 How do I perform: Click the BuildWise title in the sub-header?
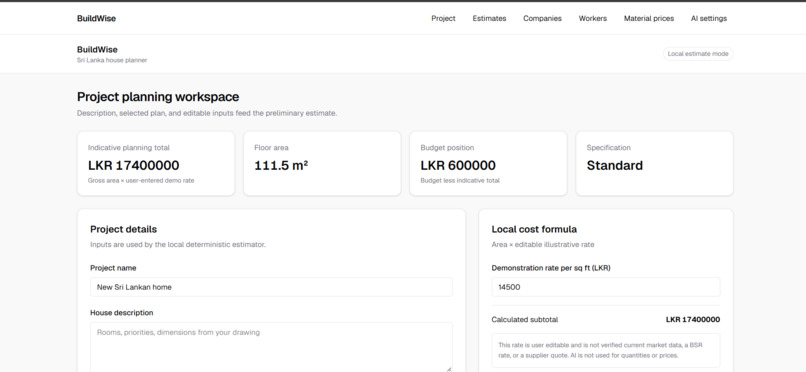97,49
